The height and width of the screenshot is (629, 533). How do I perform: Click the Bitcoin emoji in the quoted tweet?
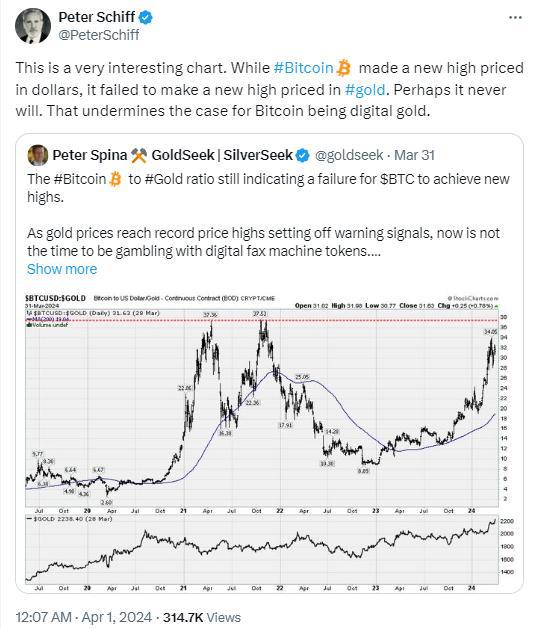(115, 179)
